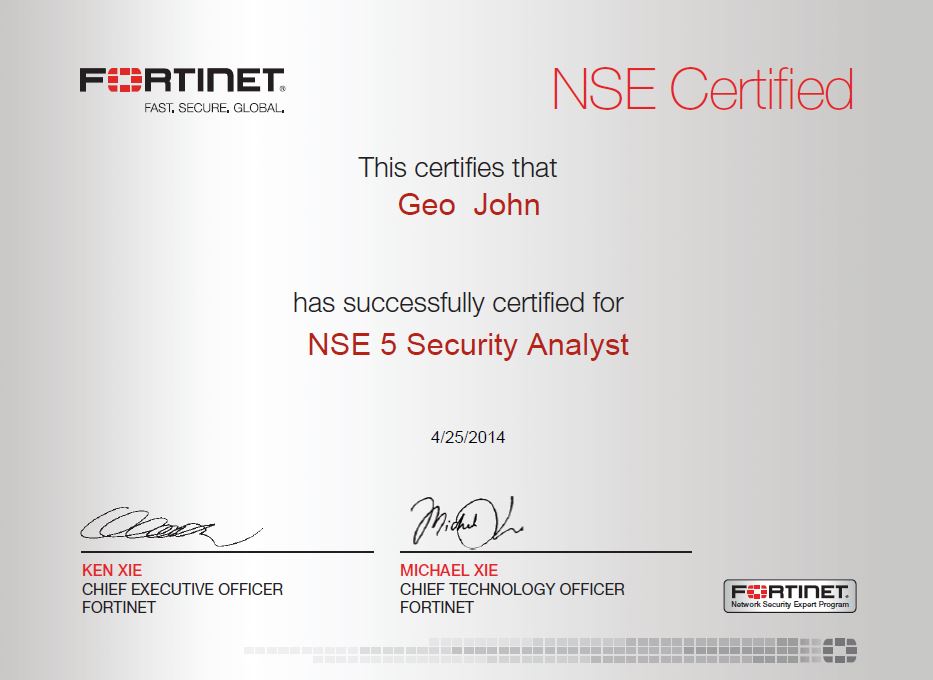Click the name 'MICHAEL XIE'

click(x=449, y=570)
